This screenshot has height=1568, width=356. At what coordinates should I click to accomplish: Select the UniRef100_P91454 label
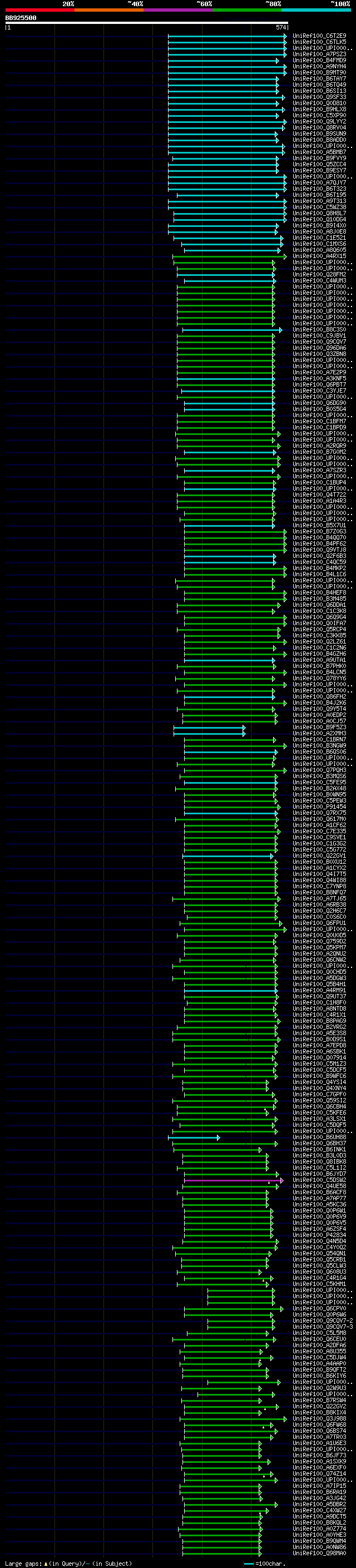click(x=319, y=807)
